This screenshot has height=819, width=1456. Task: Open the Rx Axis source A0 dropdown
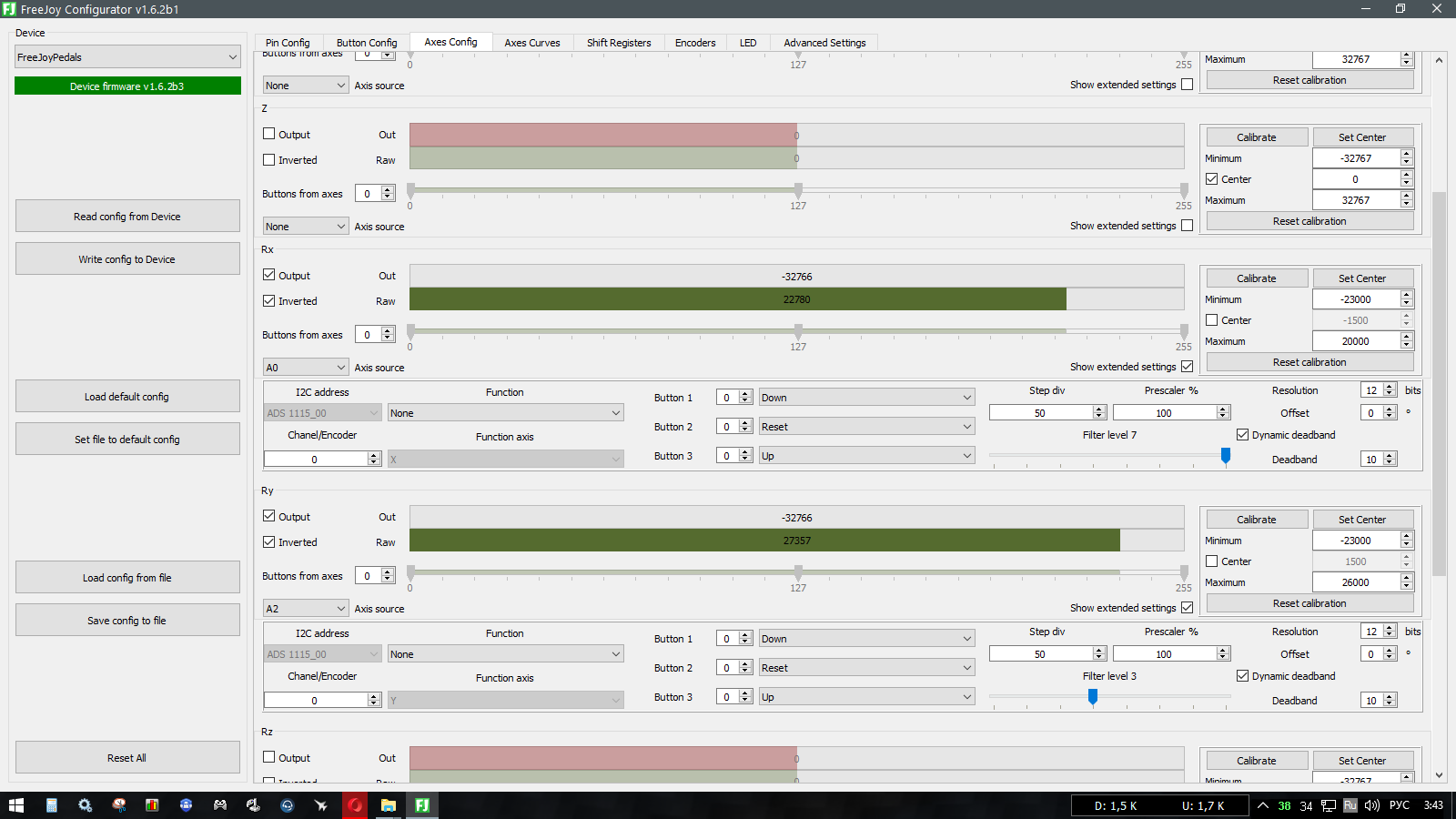click(305, 368)
